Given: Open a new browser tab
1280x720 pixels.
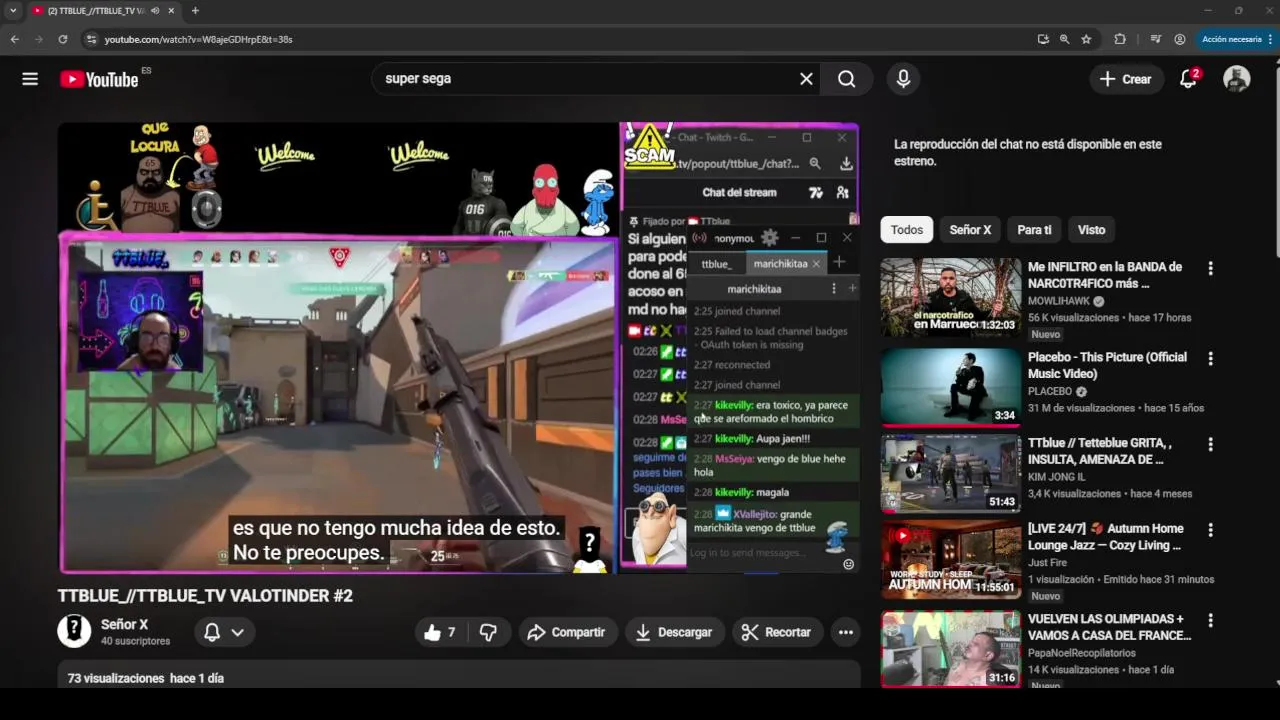Looking at the screenshot, I should [x=195, y=11].
